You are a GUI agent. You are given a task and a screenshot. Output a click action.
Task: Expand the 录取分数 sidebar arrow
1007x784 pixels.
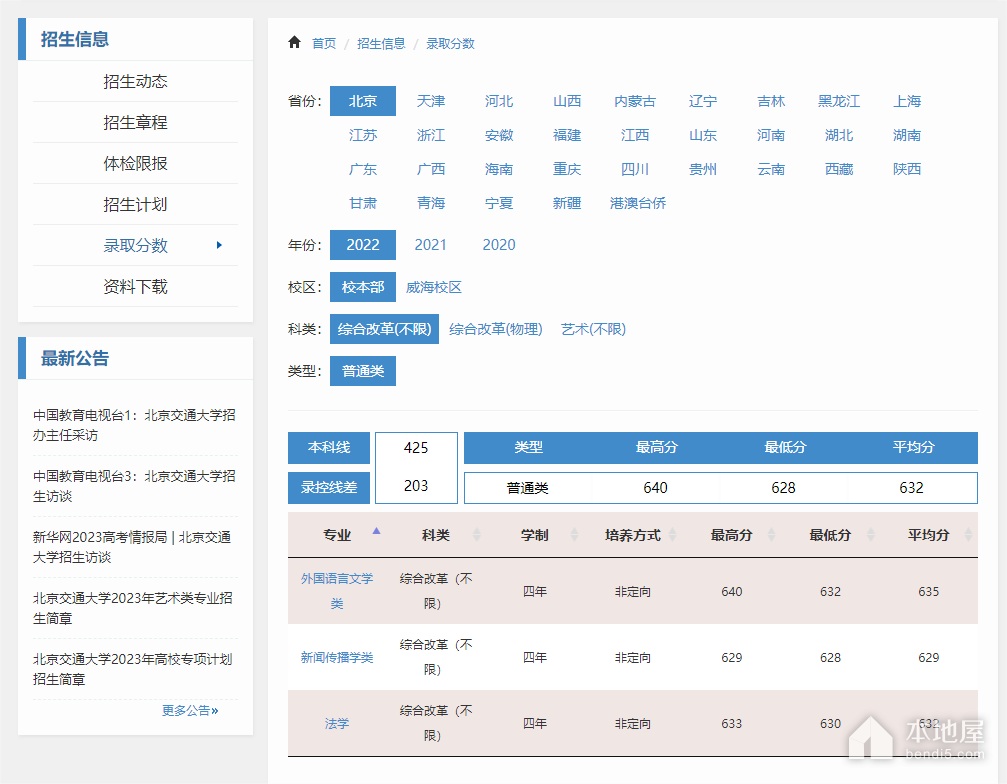[x=220, y=245]
